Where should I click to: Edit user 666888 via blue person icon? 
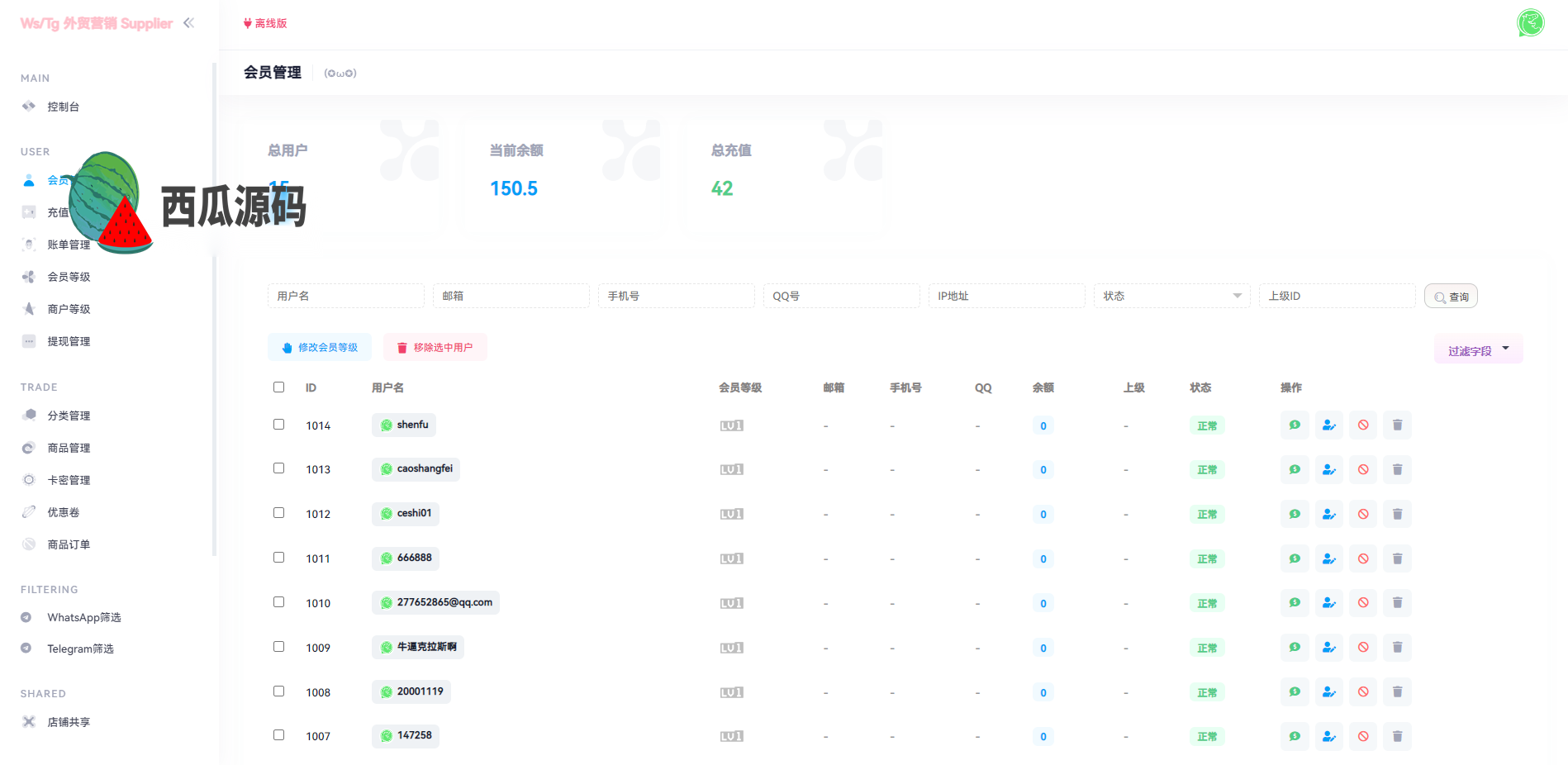click(x=1328, y=559)
